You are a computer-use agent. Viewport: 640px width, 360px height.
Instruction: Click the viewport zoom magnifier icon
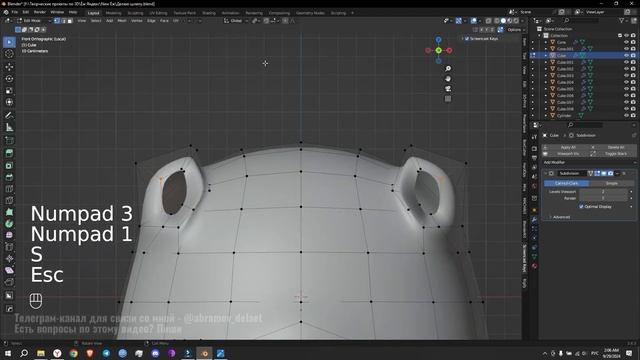448,69
